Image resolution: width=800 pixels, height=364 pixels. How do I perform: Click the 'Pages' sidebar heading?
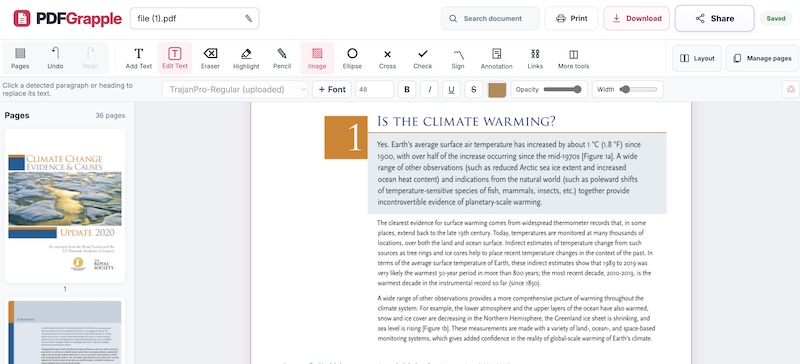click(17, 115)
